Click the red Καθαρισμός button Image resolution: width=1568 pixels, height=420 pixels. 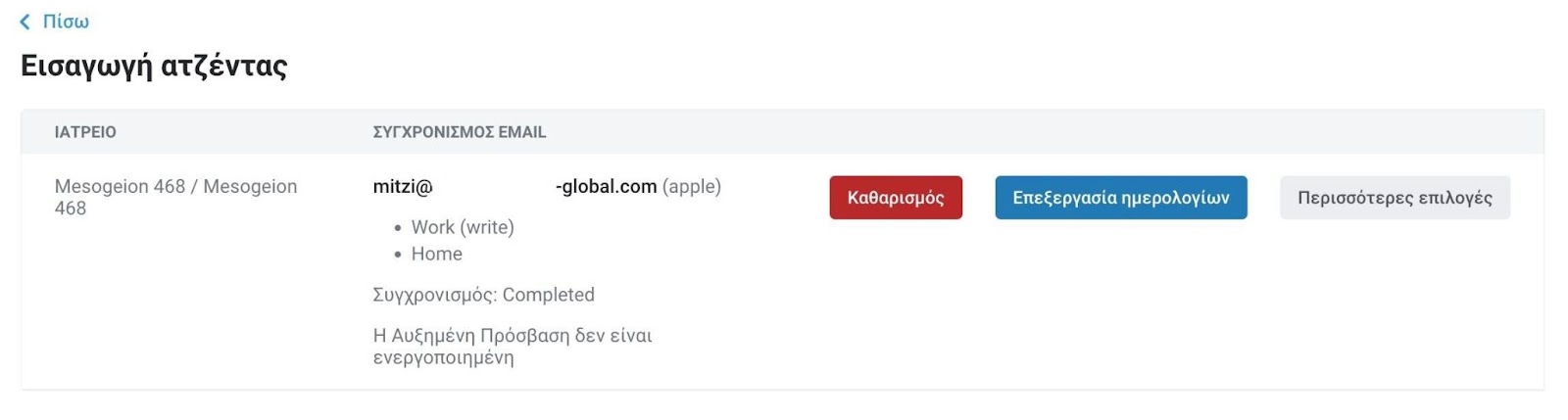point(896,198)
